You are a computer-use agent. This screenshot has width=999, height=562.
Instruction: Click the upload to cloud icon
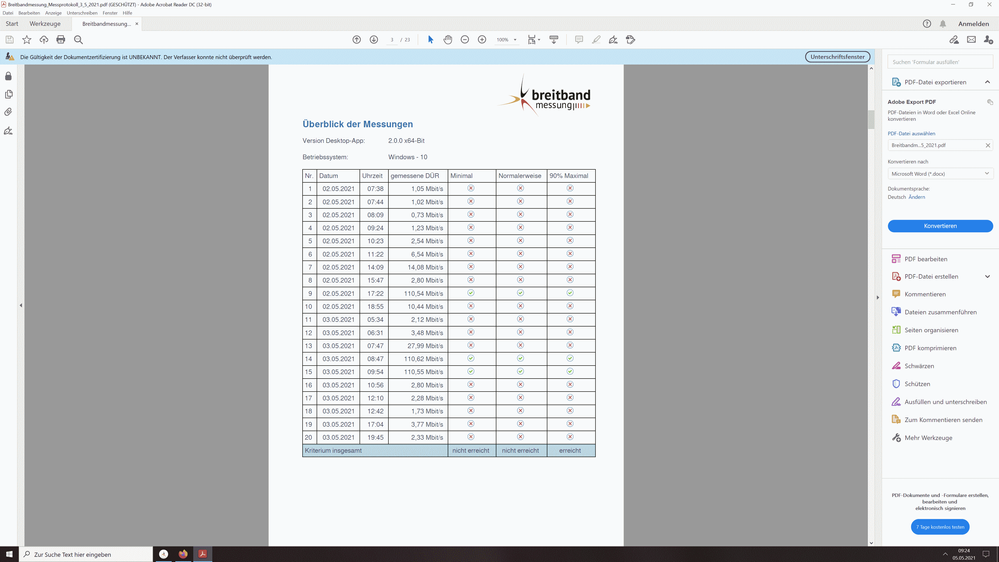coord(44,40)
